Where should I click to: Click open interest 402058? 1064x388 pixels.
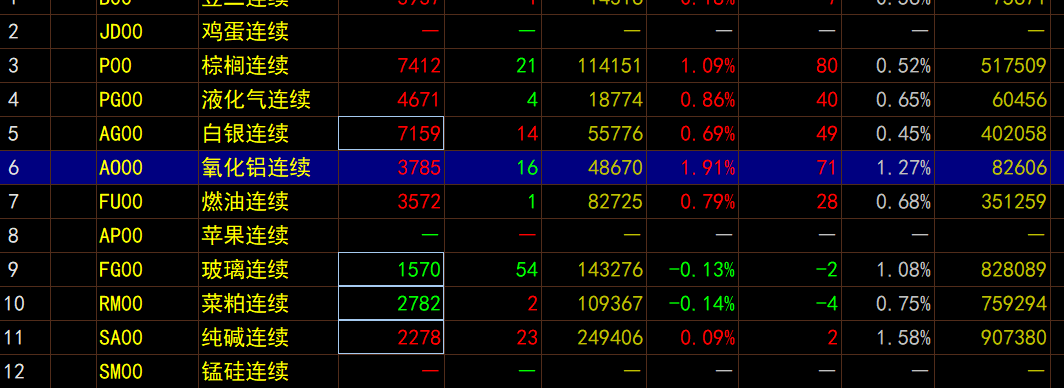click(x=1014, y=134)
